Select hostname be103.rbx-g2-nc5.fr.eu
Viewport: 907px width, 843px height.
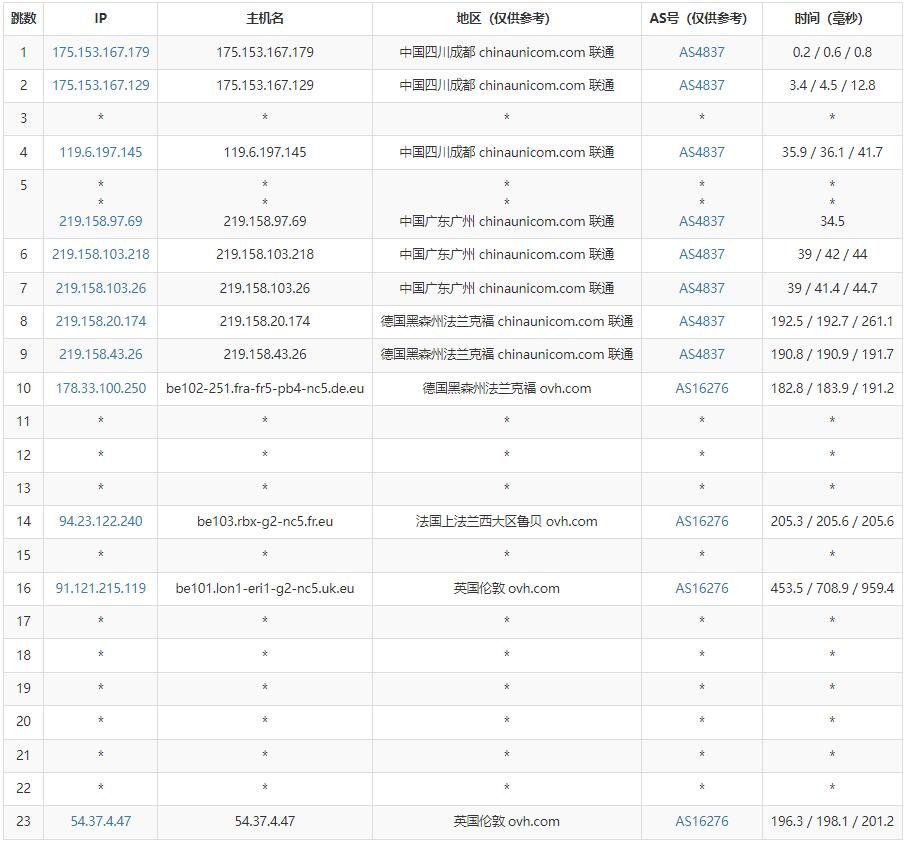265,521
